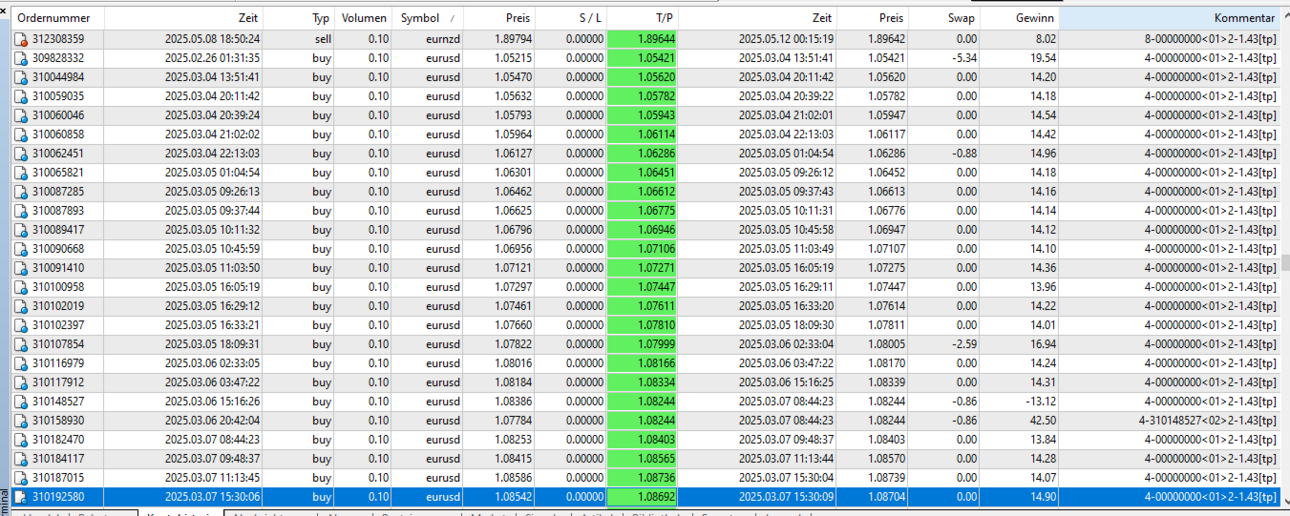Image resolution: width=1290 pixels, height=516 pixels.
Task: Sort by the Kommentar column header
Action: point(1170,18)
